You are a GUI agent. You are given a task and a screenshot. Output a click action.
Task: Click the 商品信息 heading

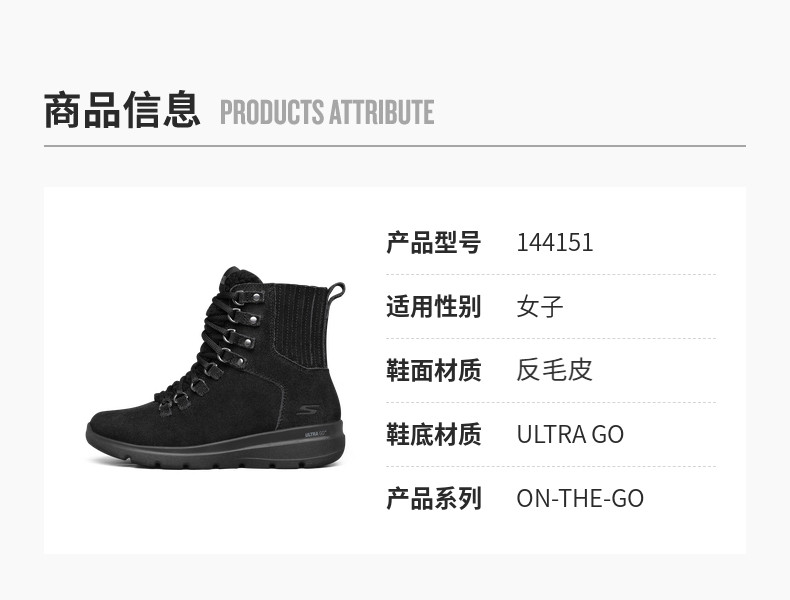pos(122,110)
